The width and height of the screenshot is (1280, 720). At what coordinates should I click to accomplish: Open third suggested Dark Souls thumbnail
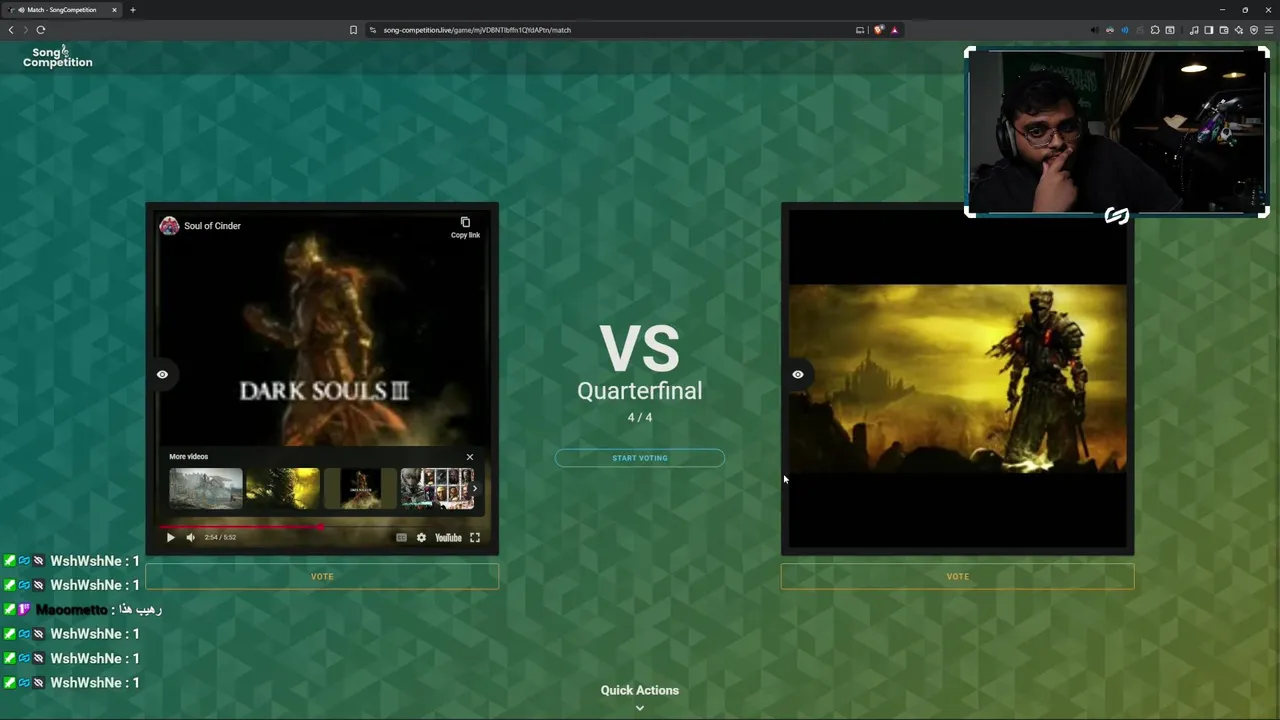(x=360, y=489)
